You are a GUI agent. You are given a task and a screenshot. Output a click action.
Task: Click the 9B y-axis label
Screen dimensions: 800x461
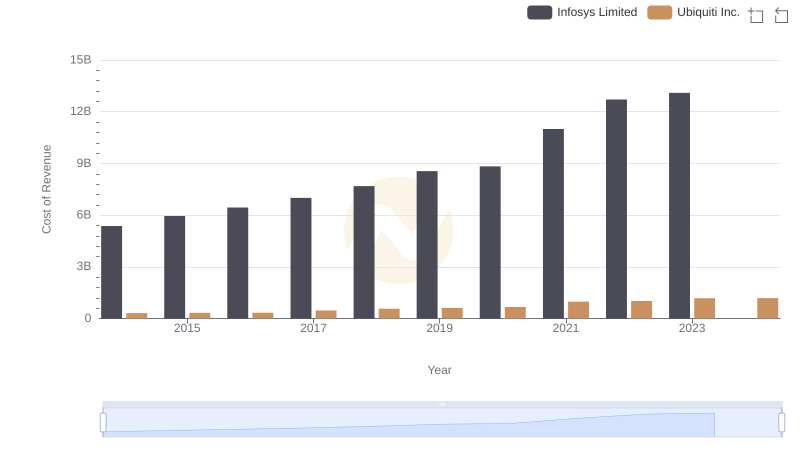tap(84, 163)
